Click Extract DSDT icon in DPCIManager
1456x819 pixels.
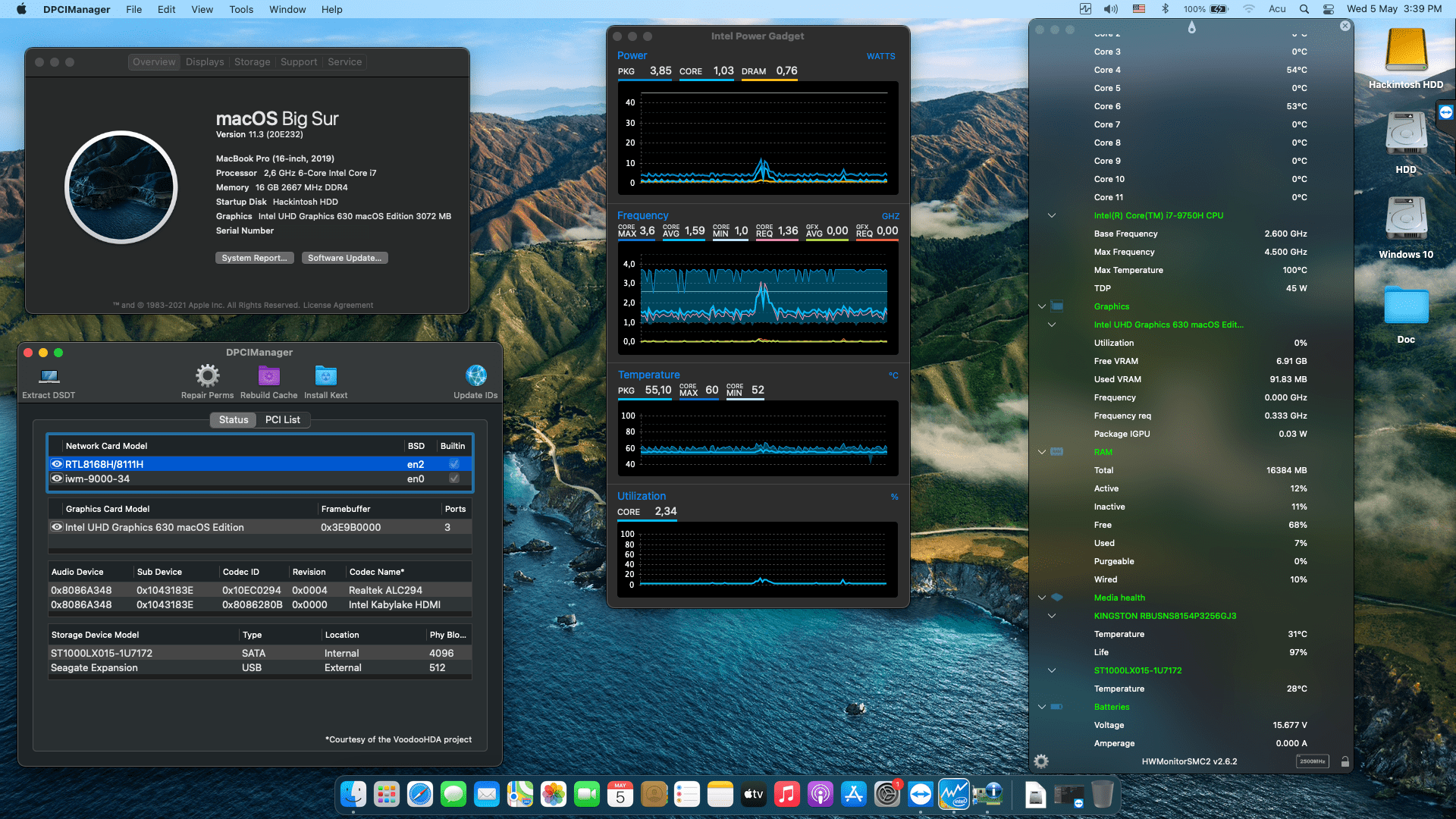(49, 376)
